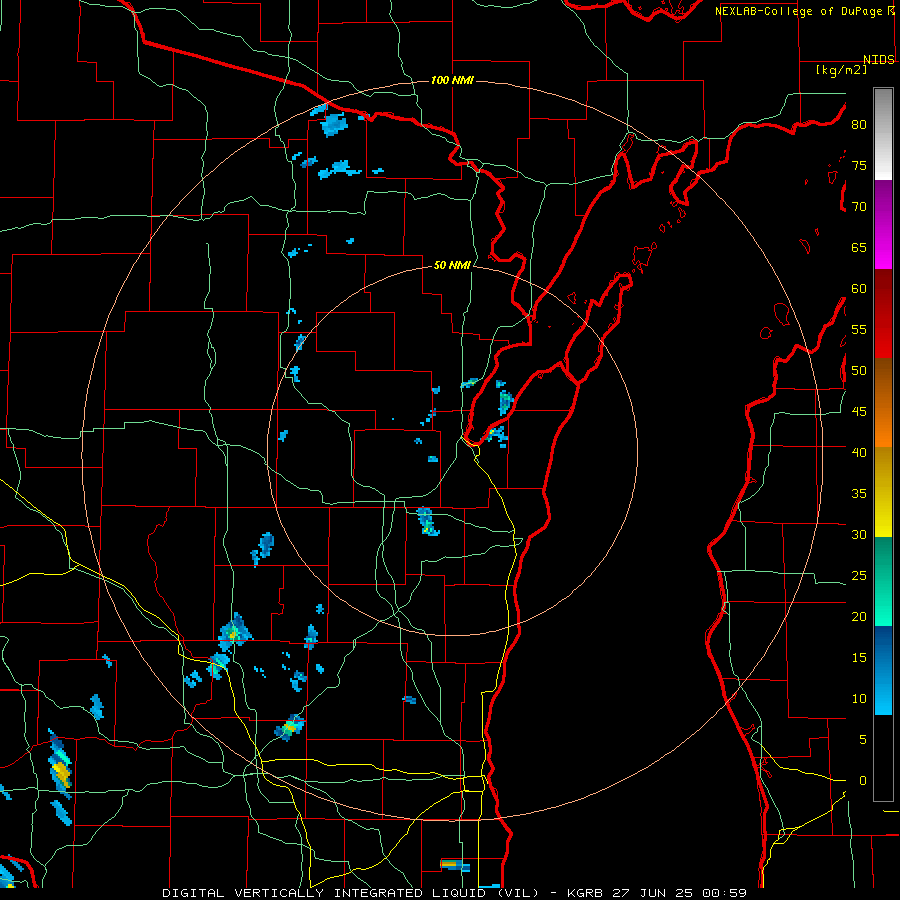Click the legend value 45
This screenshot has width=900, height=900.
coord(859,412)
